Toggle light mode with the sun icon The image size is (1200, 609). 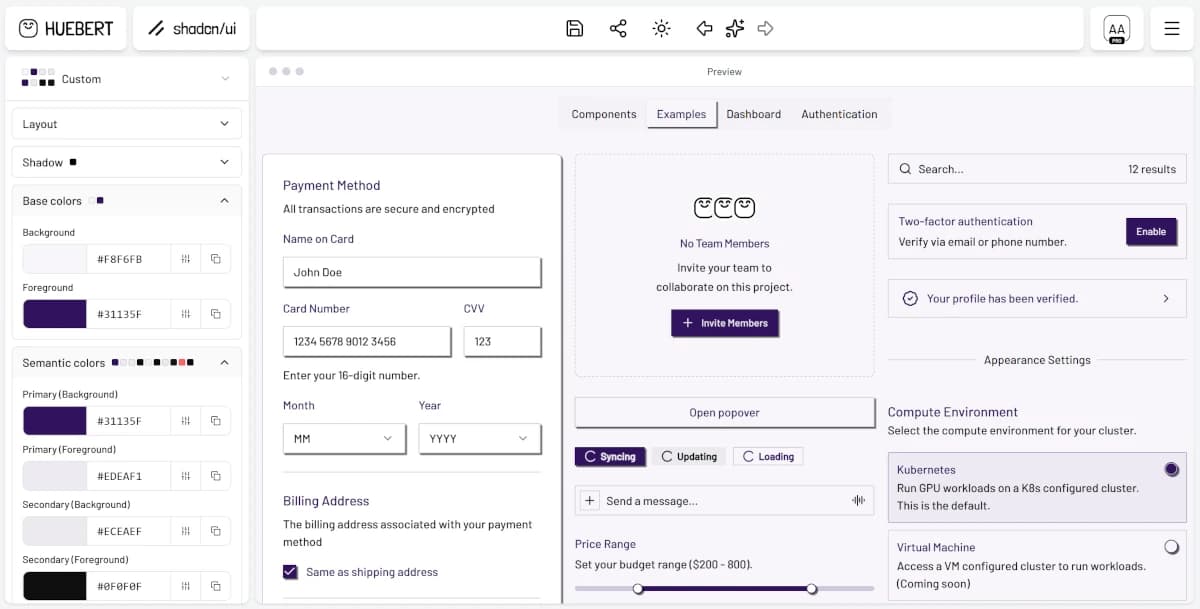tap(661, 28)
